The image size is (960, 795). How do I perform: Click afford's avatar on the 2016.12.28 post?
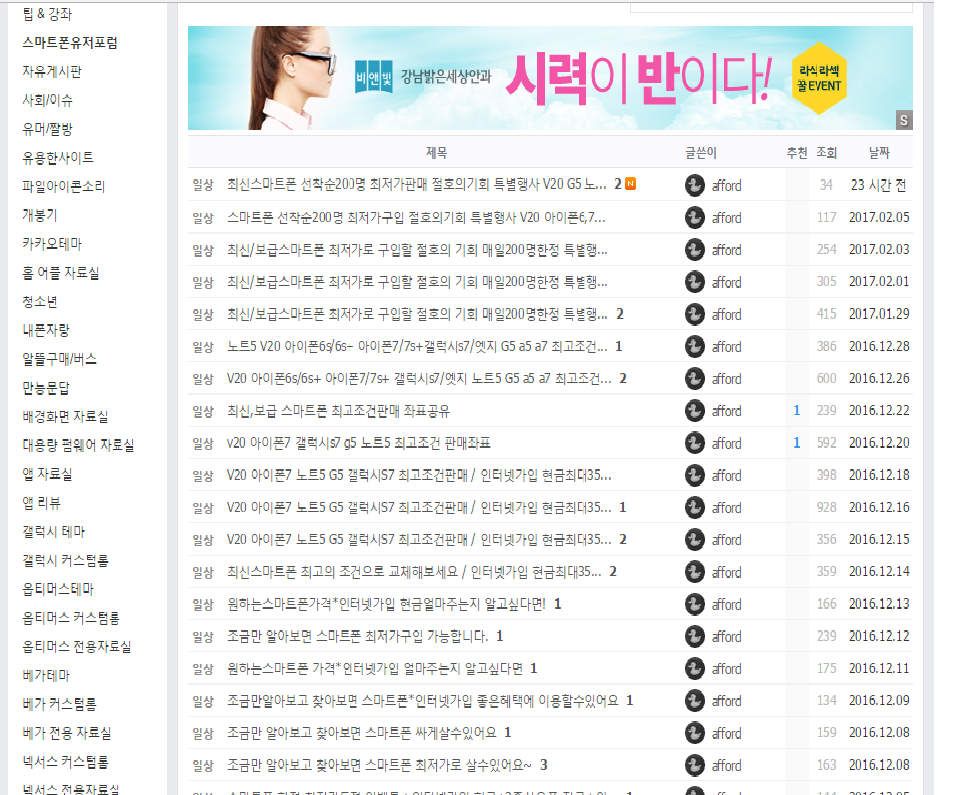coord(695,346)
